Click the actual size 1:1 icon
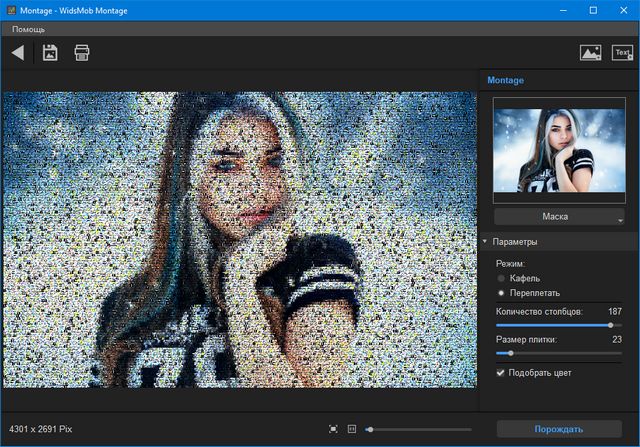 [x=352, y=429]
